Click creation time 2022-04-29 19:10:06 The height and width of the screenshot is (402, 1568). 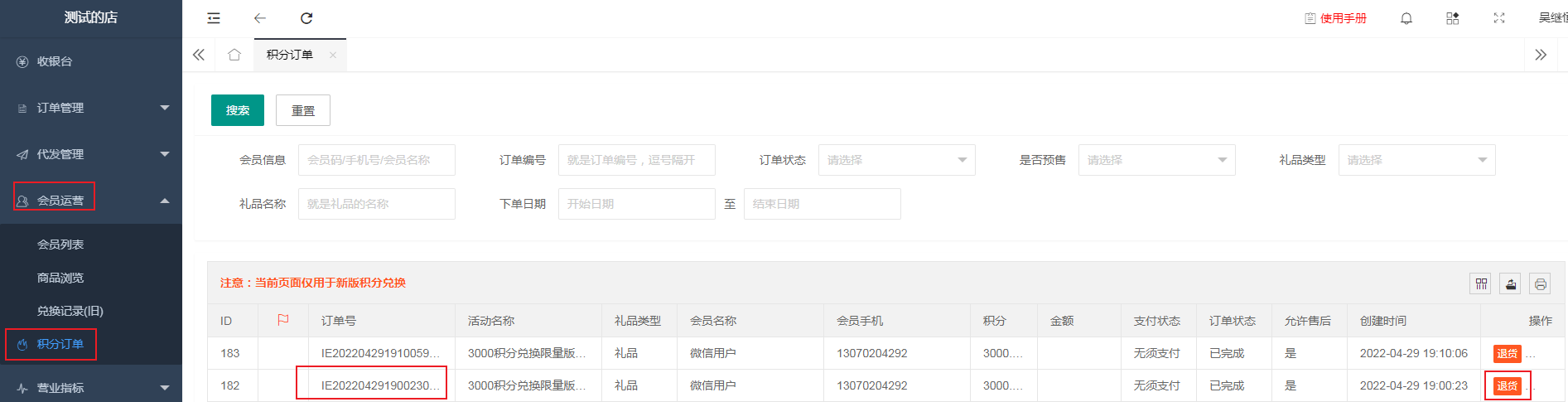1414,353
